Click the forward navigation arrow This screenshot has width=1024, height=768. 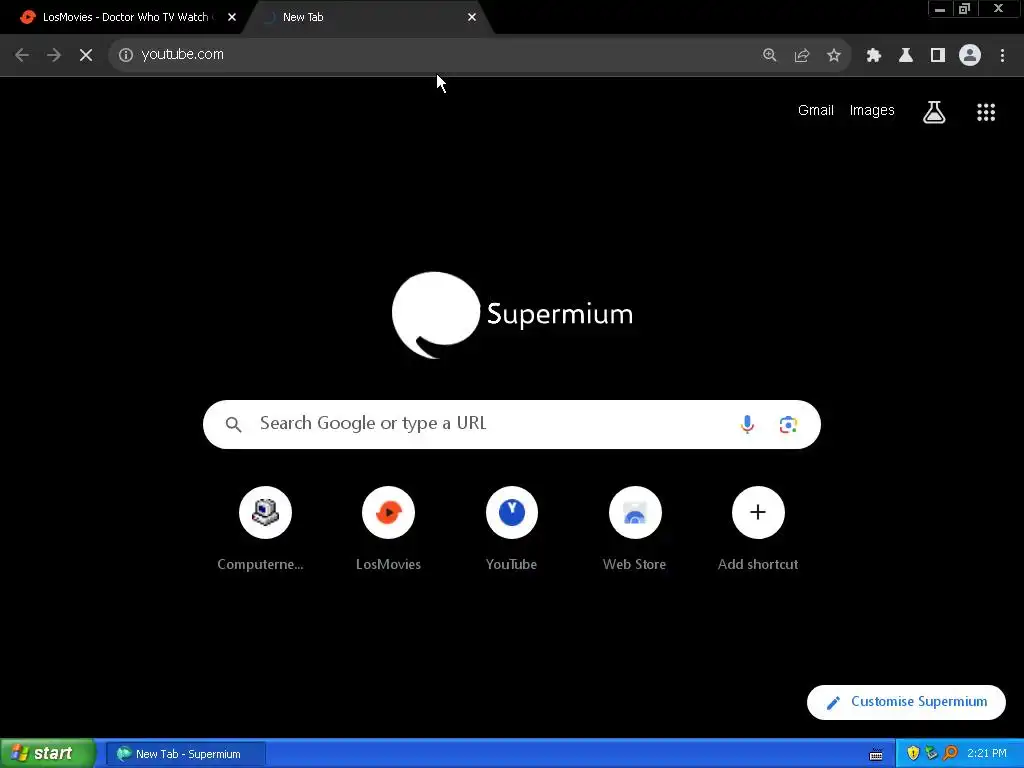point(54,55)
